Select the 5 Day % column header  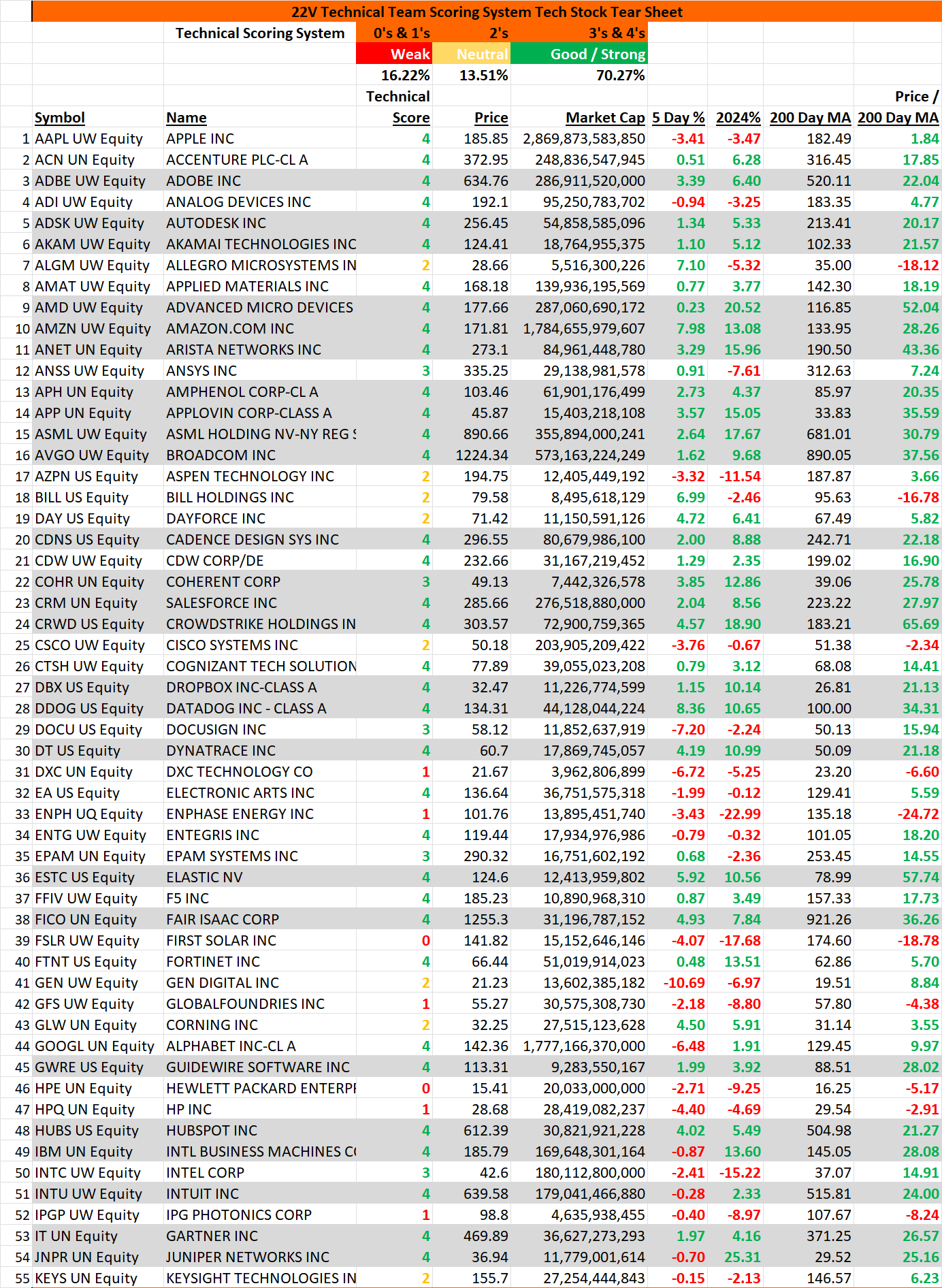point(678,117)
